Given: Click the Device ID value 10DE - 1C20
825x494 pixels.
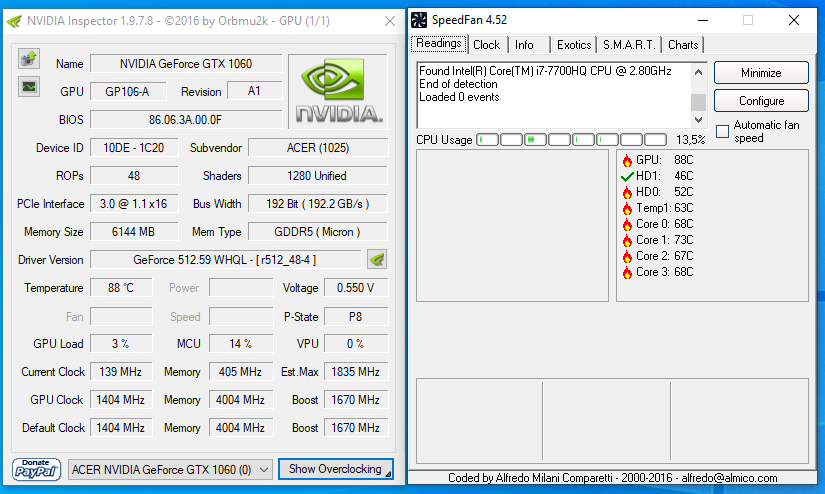Looking at the screenshot, I should 134,148.
